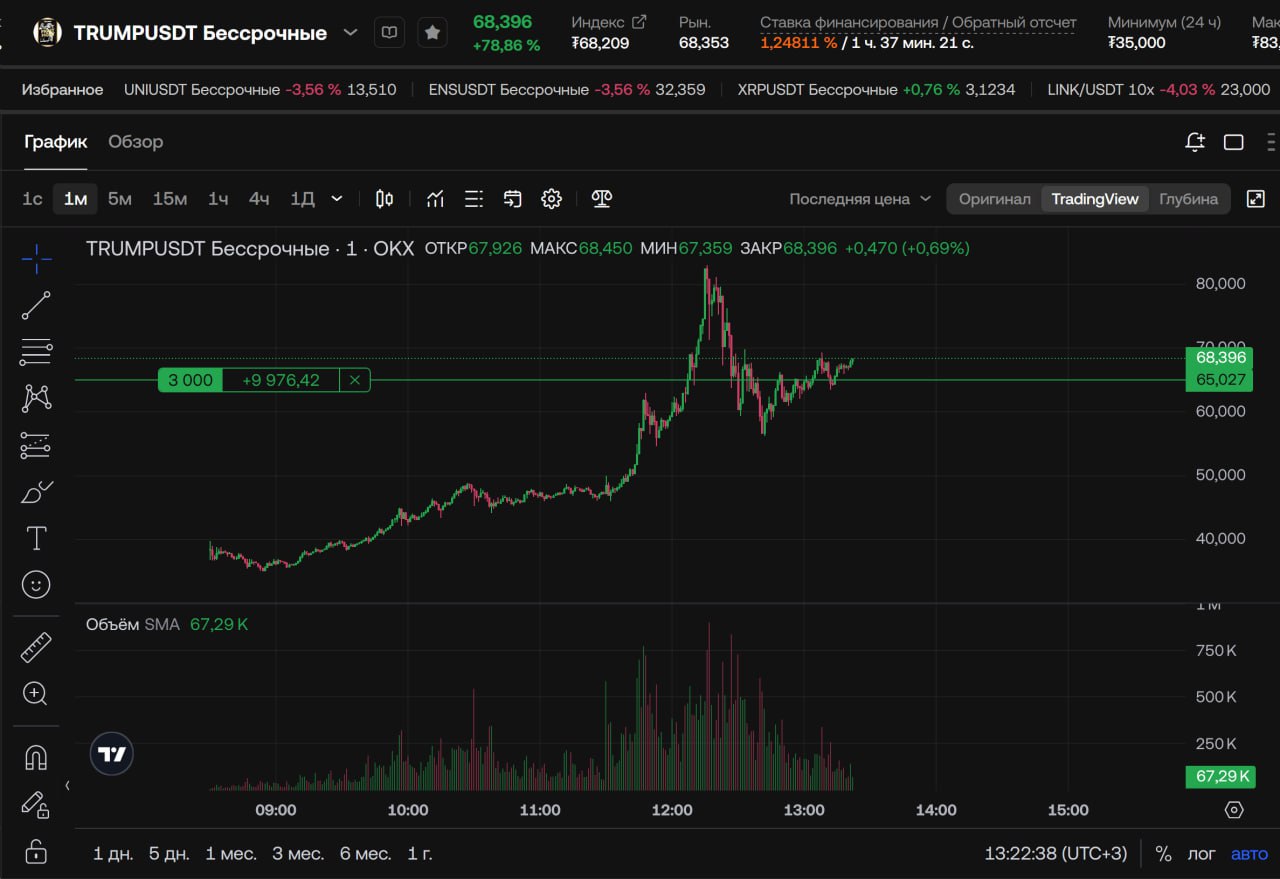
Task: Select the zoom in tool
Action: click(x=36, y=693)
